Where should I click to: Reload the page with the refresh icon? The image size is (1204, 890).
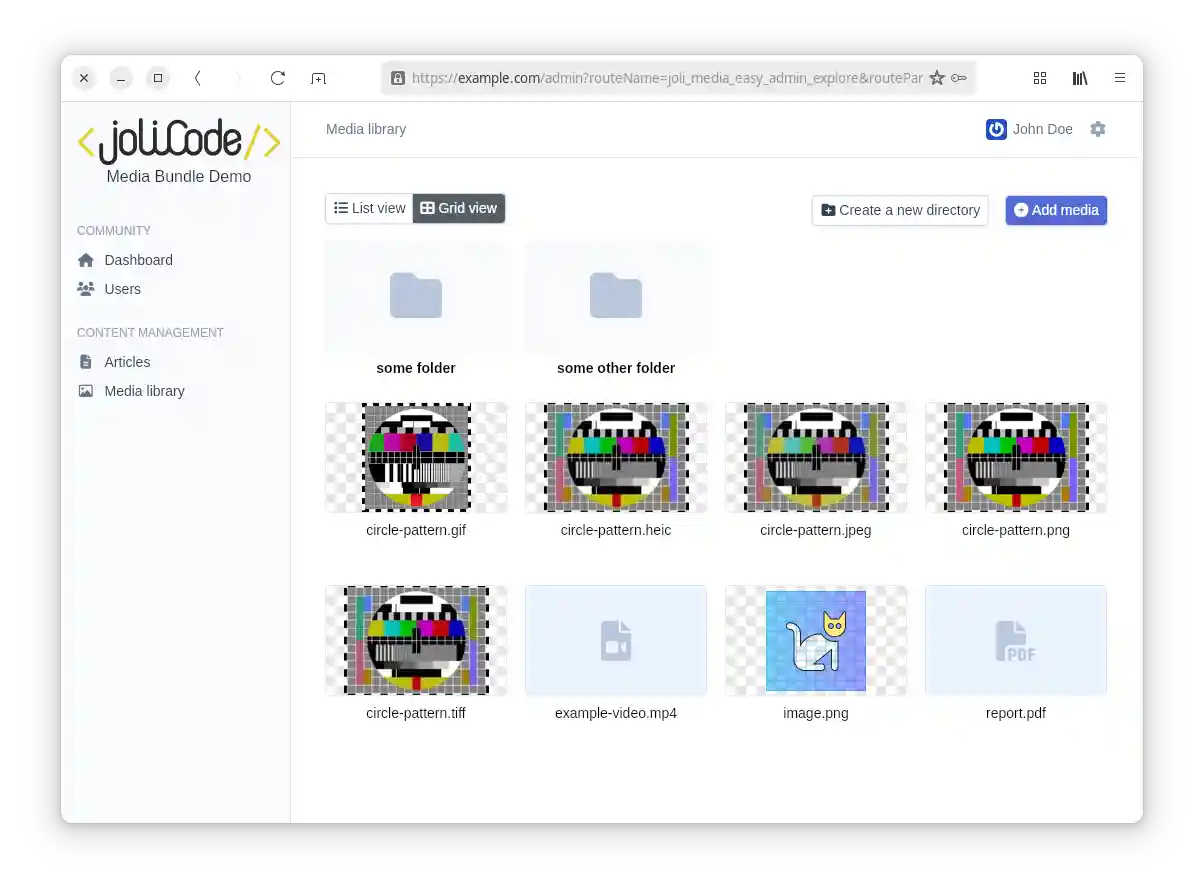tap(278, 78)
